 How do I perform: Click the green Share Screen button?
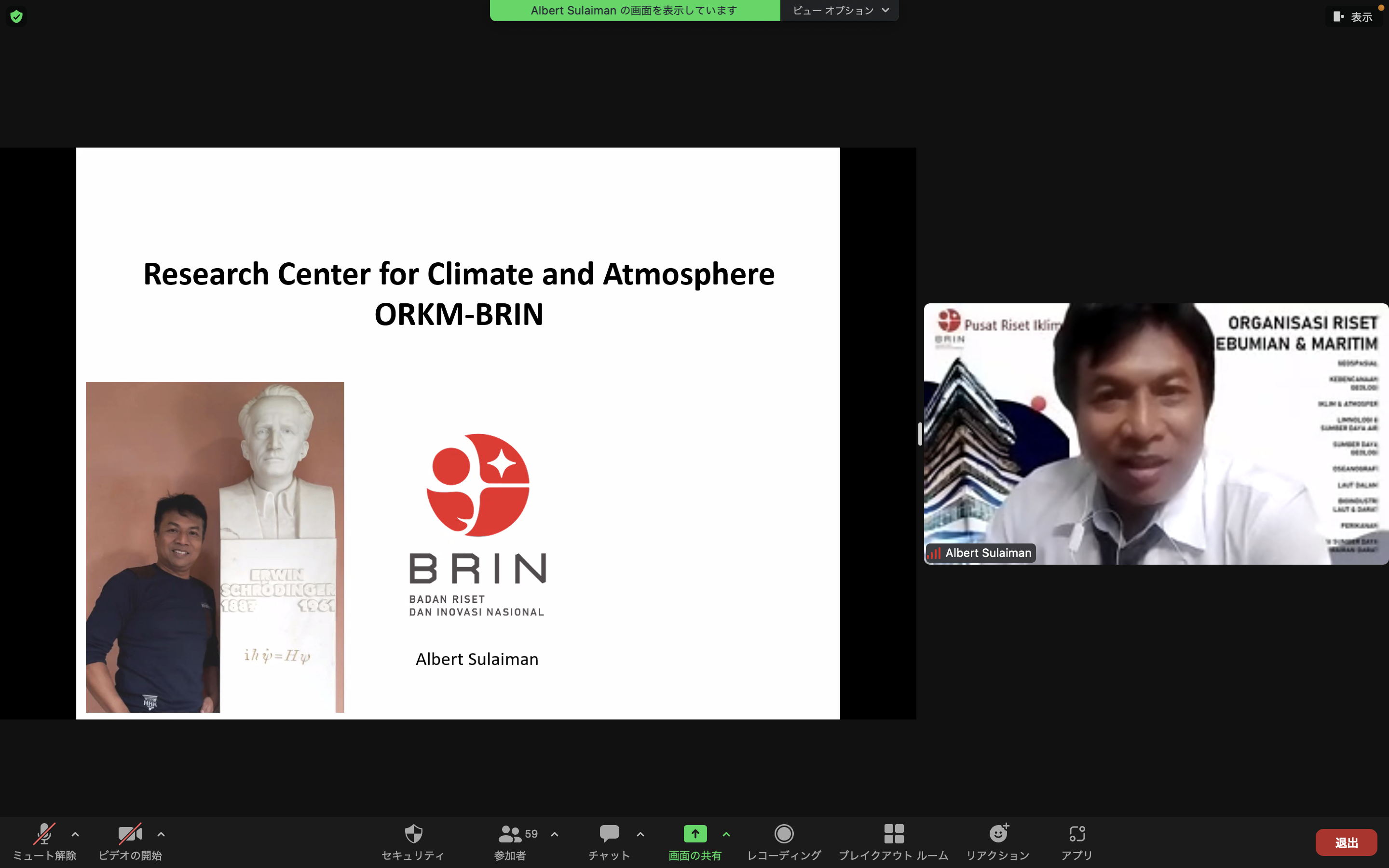tap(695, 841)
